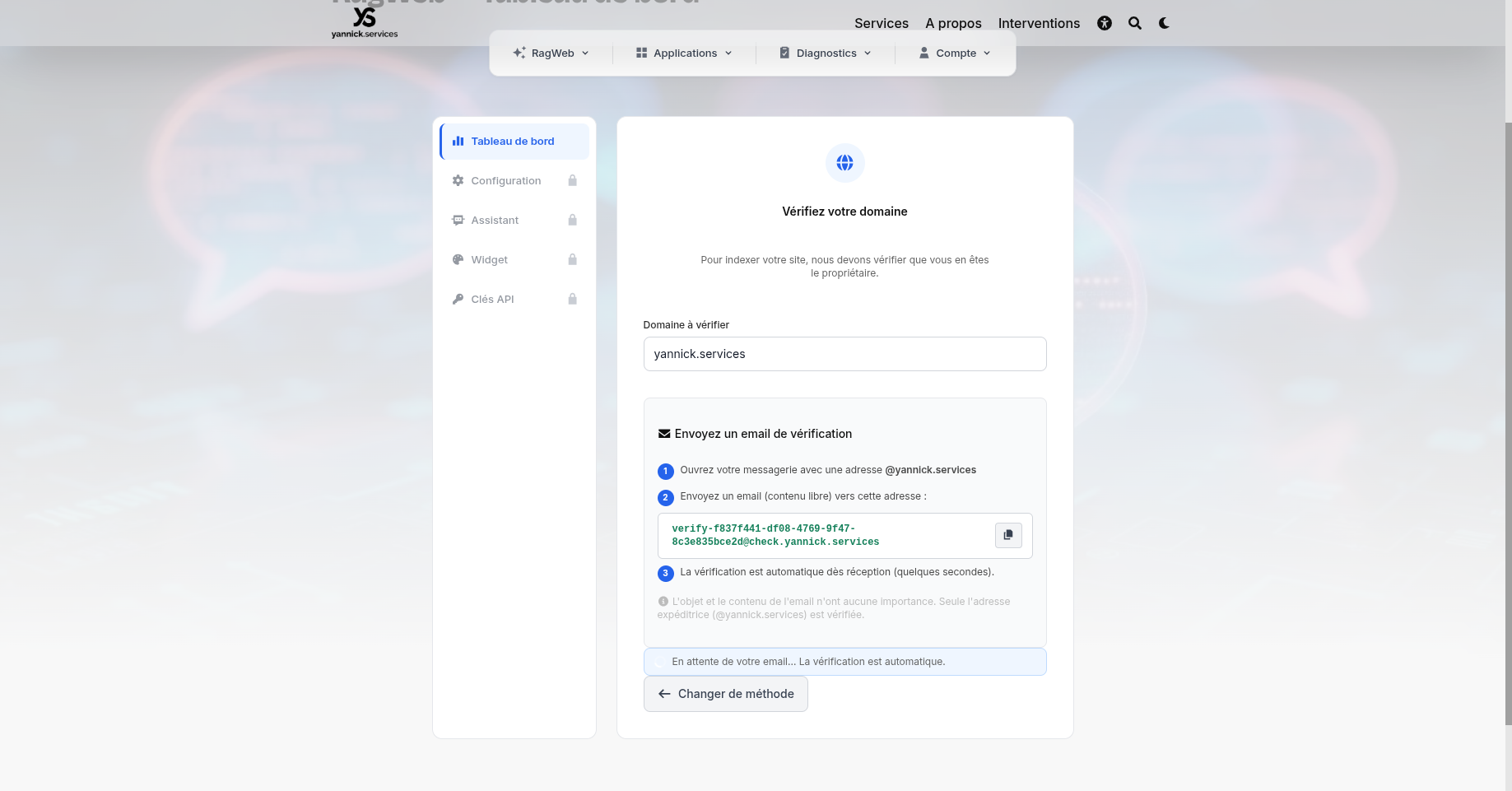Select Assistant in the sidebar
The width and height of the screenshot is (1512, 791).
point(514,220)
